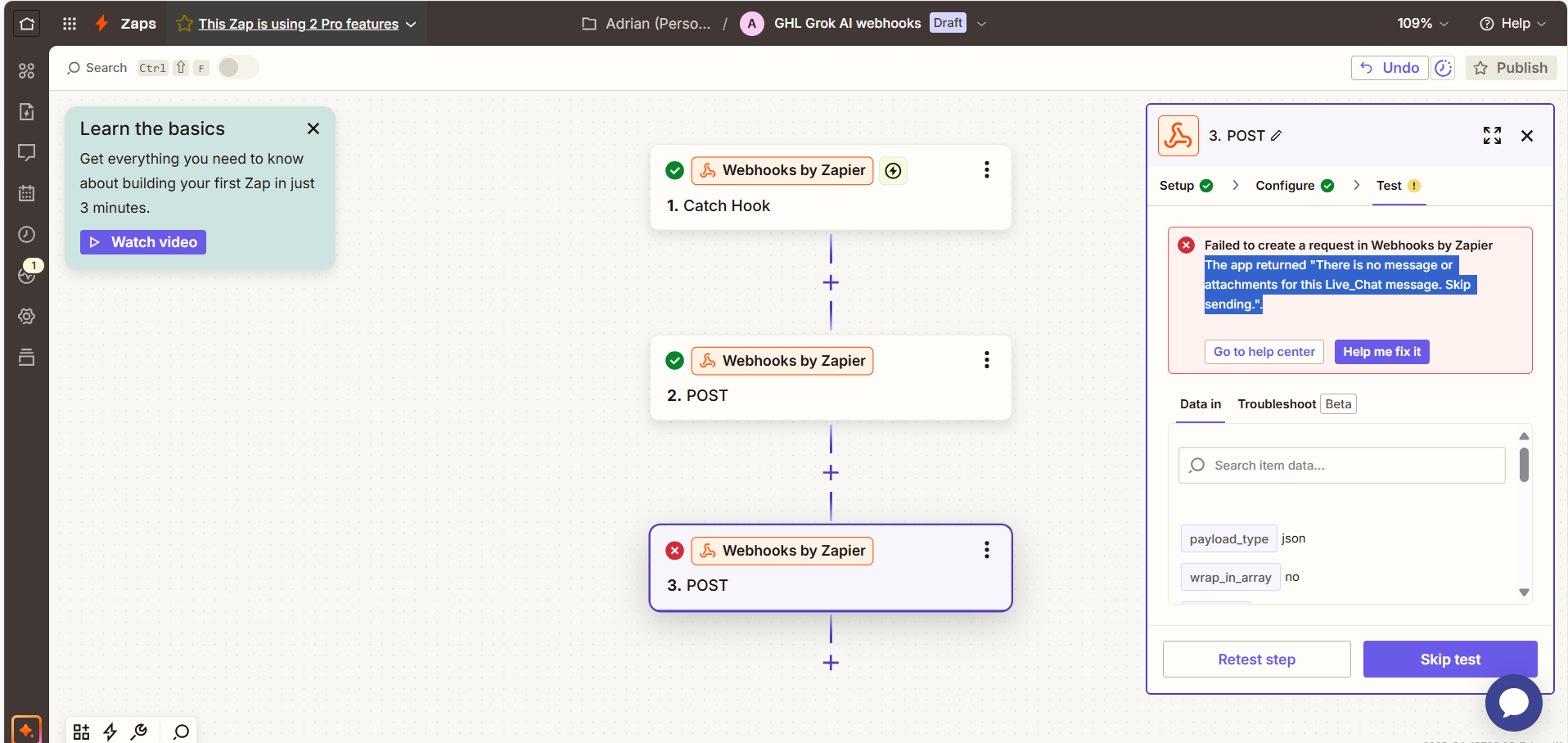Image resolution: width=1568 pixels, height=743 pixels.
Task: Click the Webhooks app icon in step panel
Action: click(x=1178, y=136)
